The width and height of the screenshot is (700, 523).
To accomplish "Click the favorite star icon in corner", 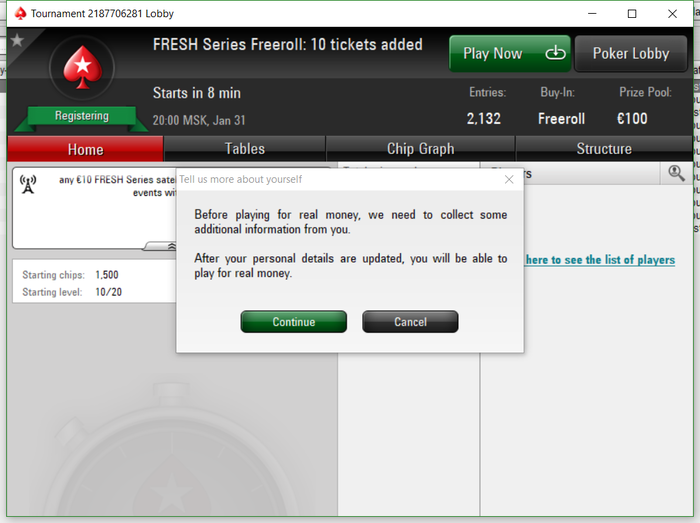I will point(17,40).
